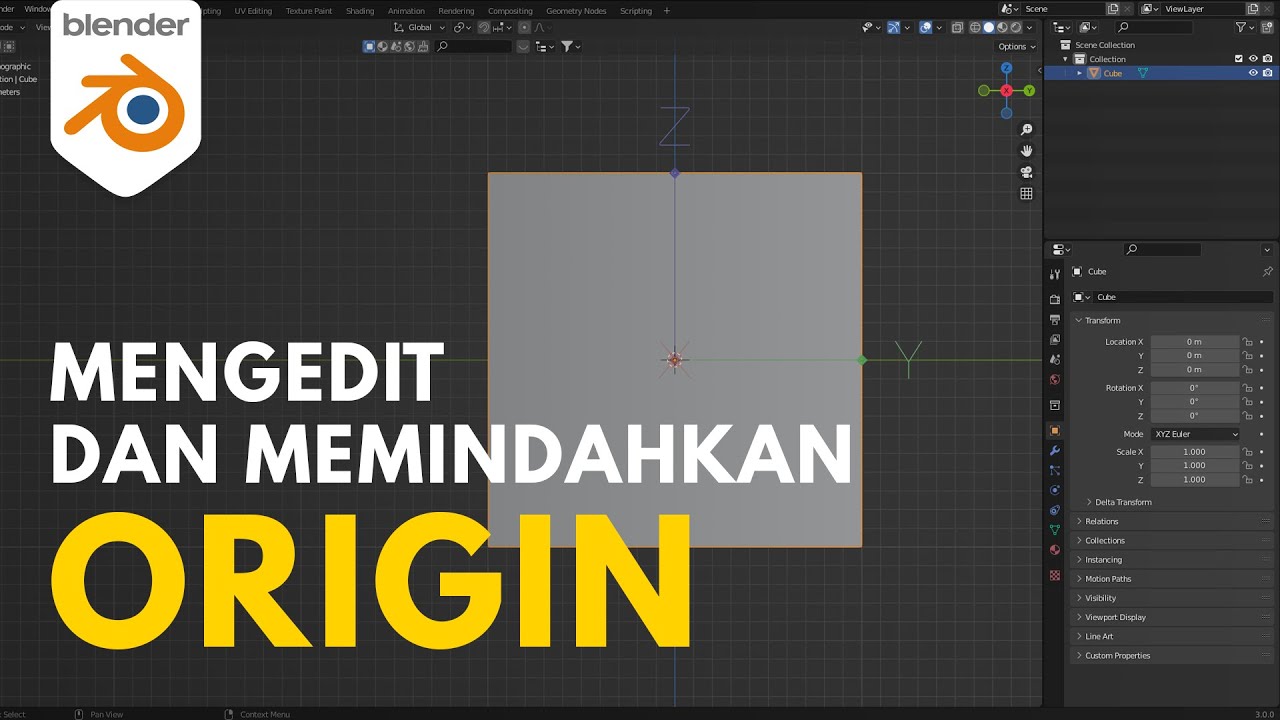Open the Texture properties checker tab
The height and width of the screenshot is (720, 1280).
(1054, 575)
